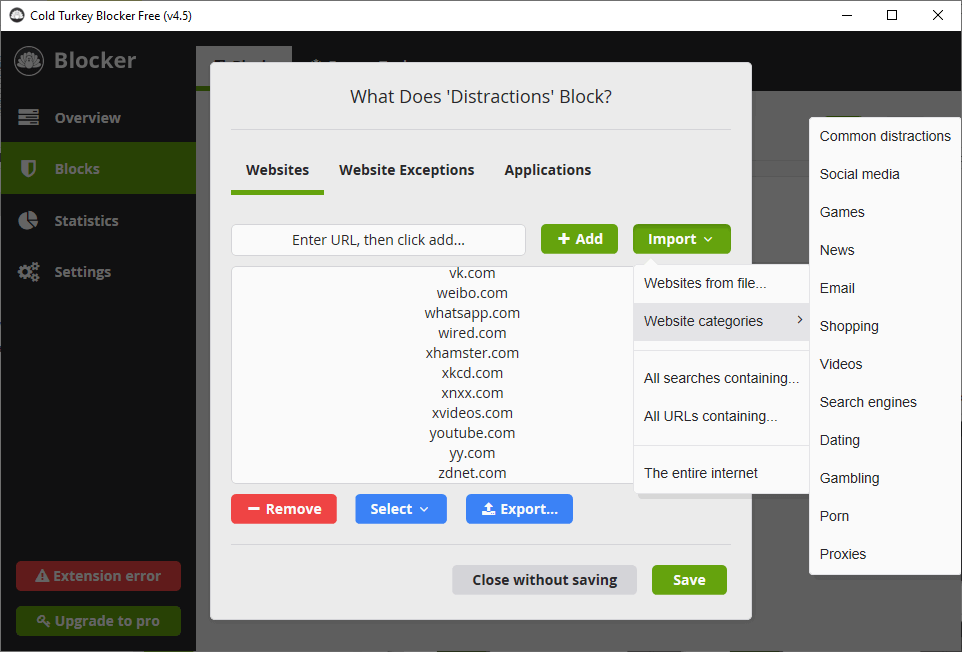Open the Select dropdown
This screenshot has height=652, width=962.
pos(400,508)
